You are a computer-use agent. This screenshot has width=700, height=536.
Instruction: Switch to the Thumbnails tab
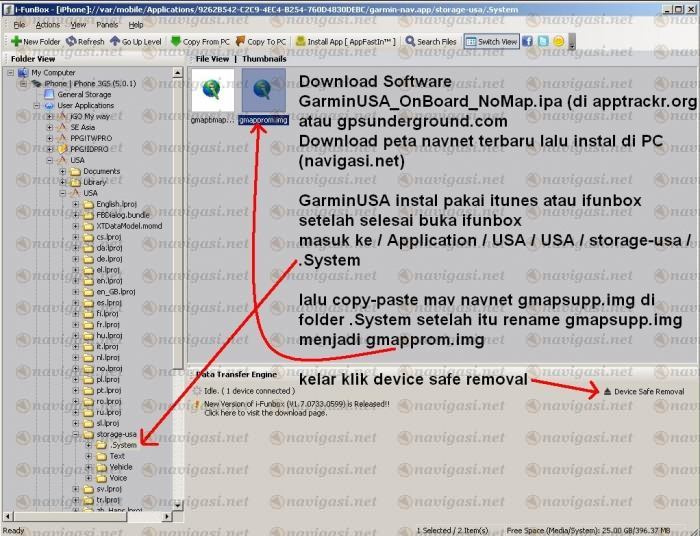click(x=264, y=59)
